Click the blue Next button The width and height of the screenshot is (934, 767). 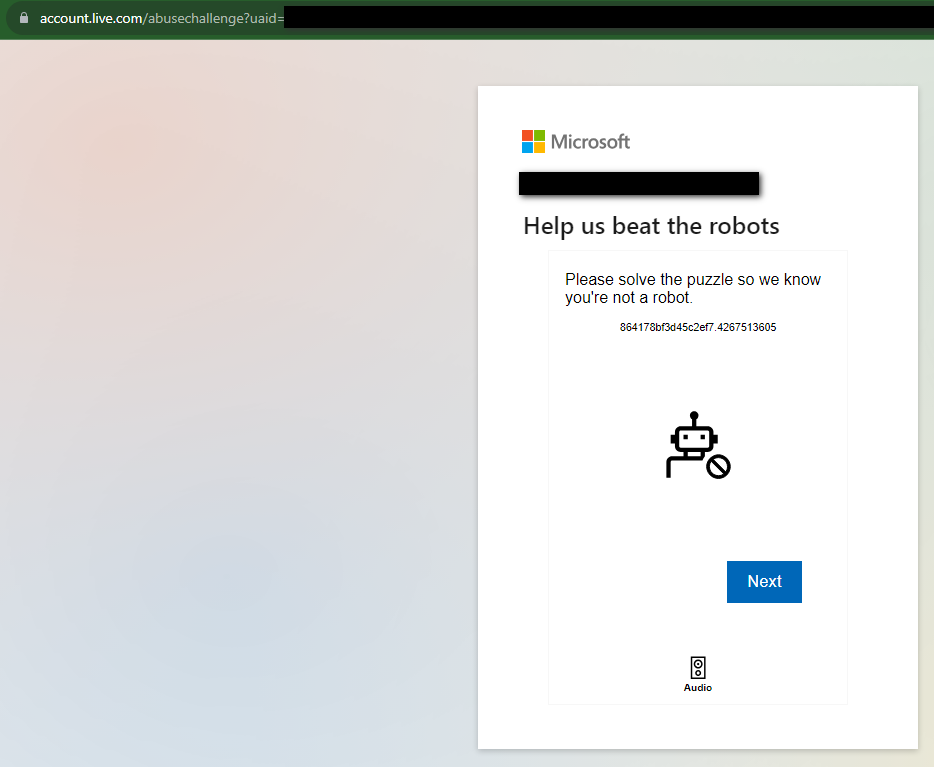[x=764, y=581]
